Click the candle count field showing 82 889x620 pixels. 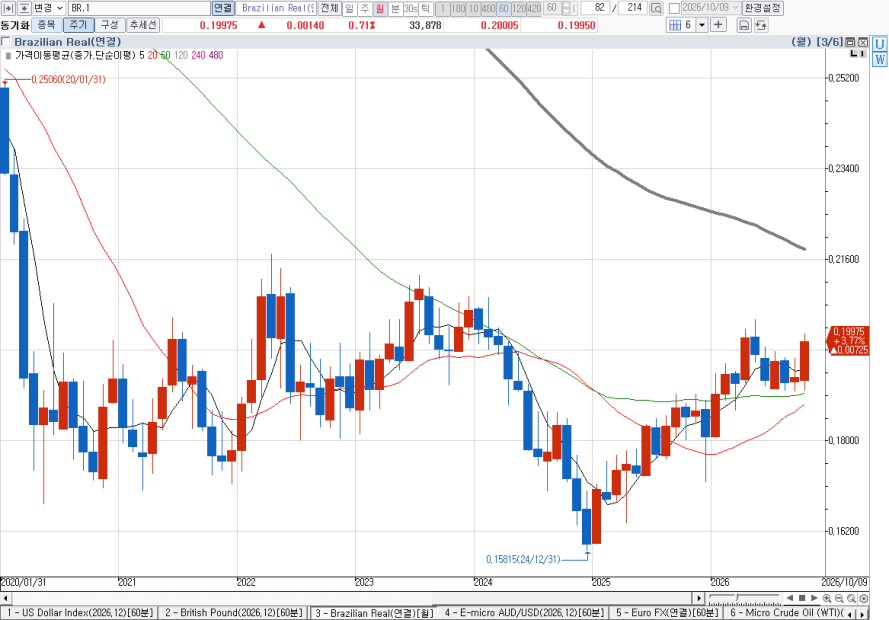(x=595, y=9)
